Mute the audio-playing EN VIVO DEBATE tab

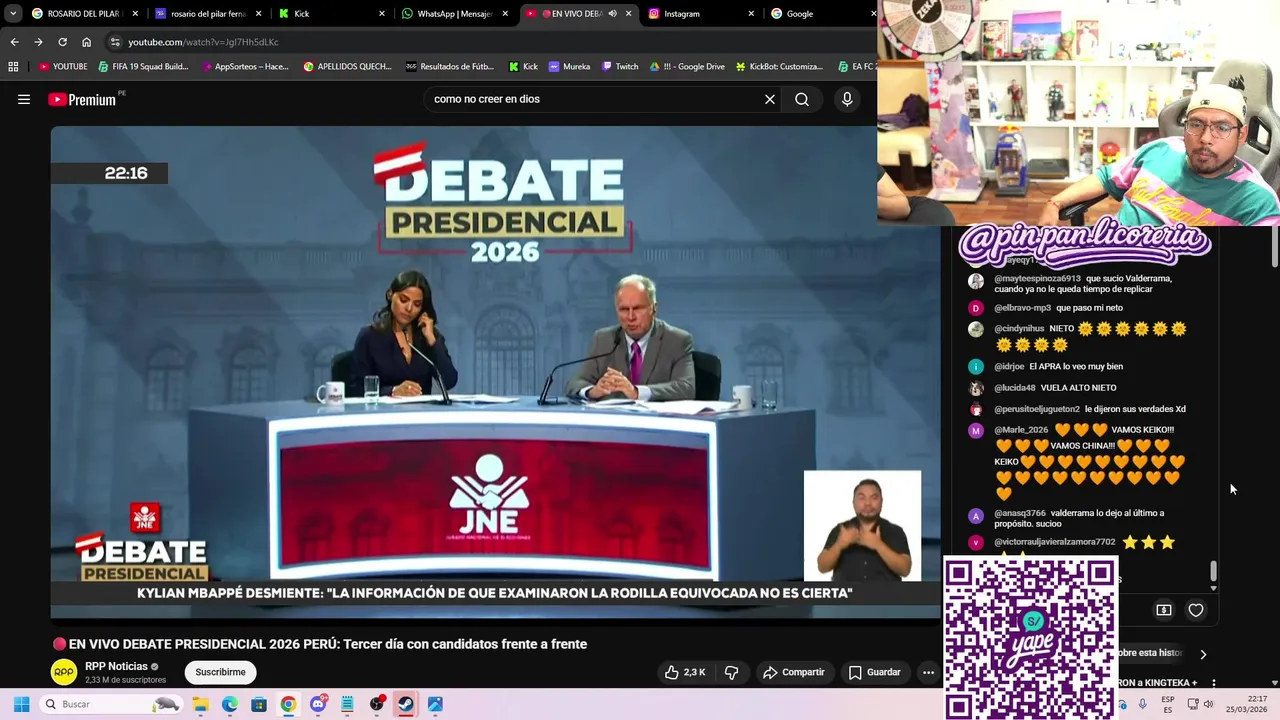click(612, 14)
